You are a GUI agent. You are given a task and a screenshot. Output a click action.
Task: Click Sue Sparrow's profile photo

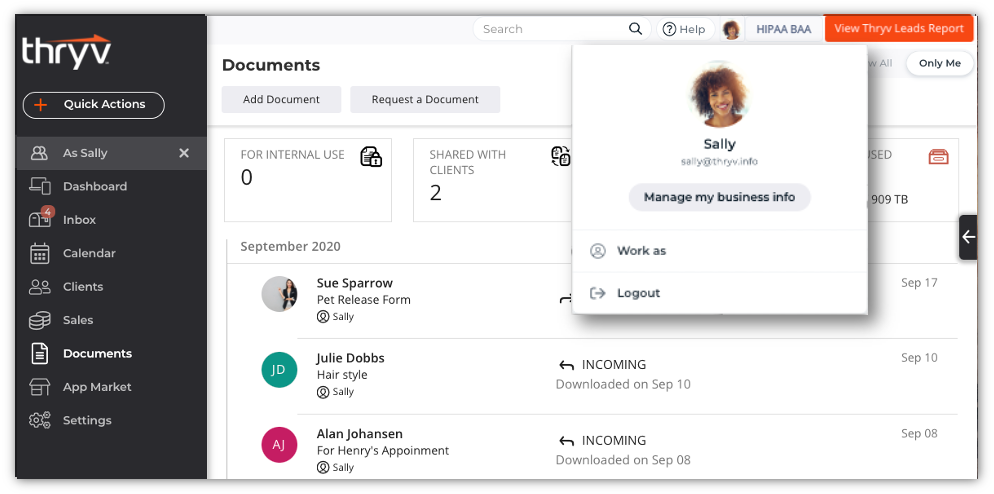pos(280,294)
